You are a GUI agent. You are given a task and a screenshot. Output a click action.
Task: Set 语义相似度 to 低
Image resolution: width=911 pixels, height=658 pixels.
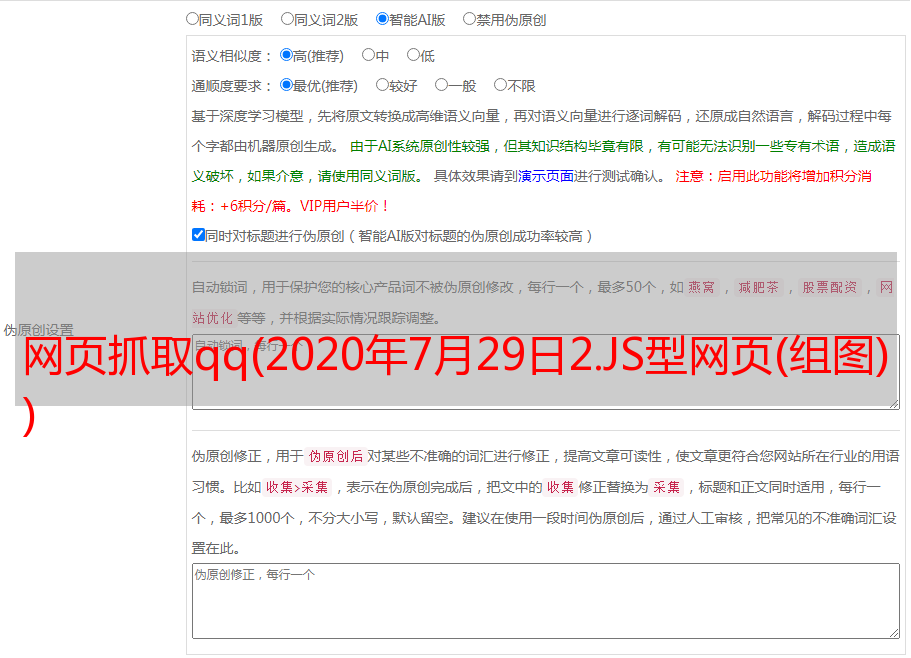click(x=413, y=55)
